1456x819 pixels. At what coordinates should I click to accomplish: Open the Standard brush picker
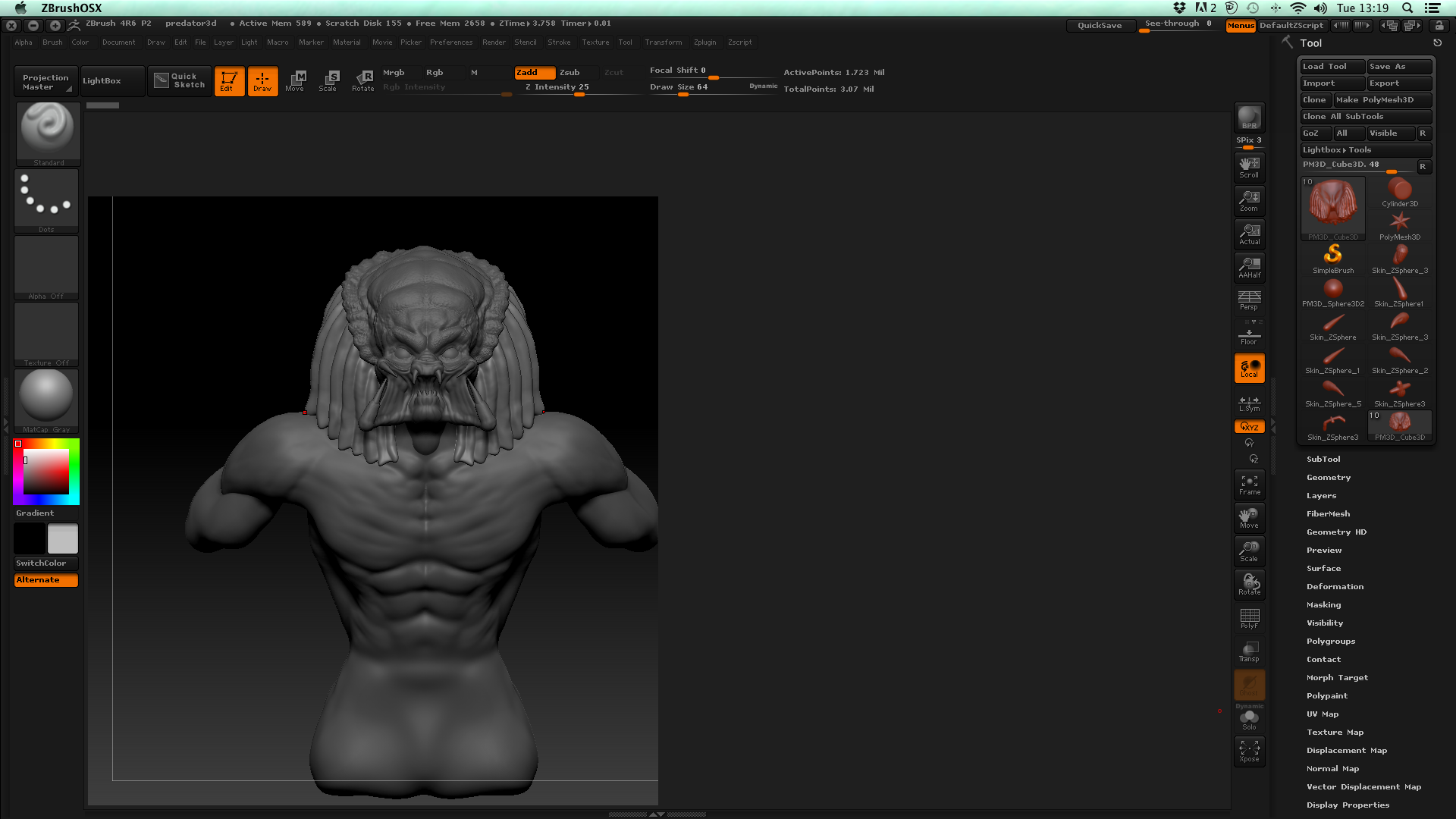[47, 133]
